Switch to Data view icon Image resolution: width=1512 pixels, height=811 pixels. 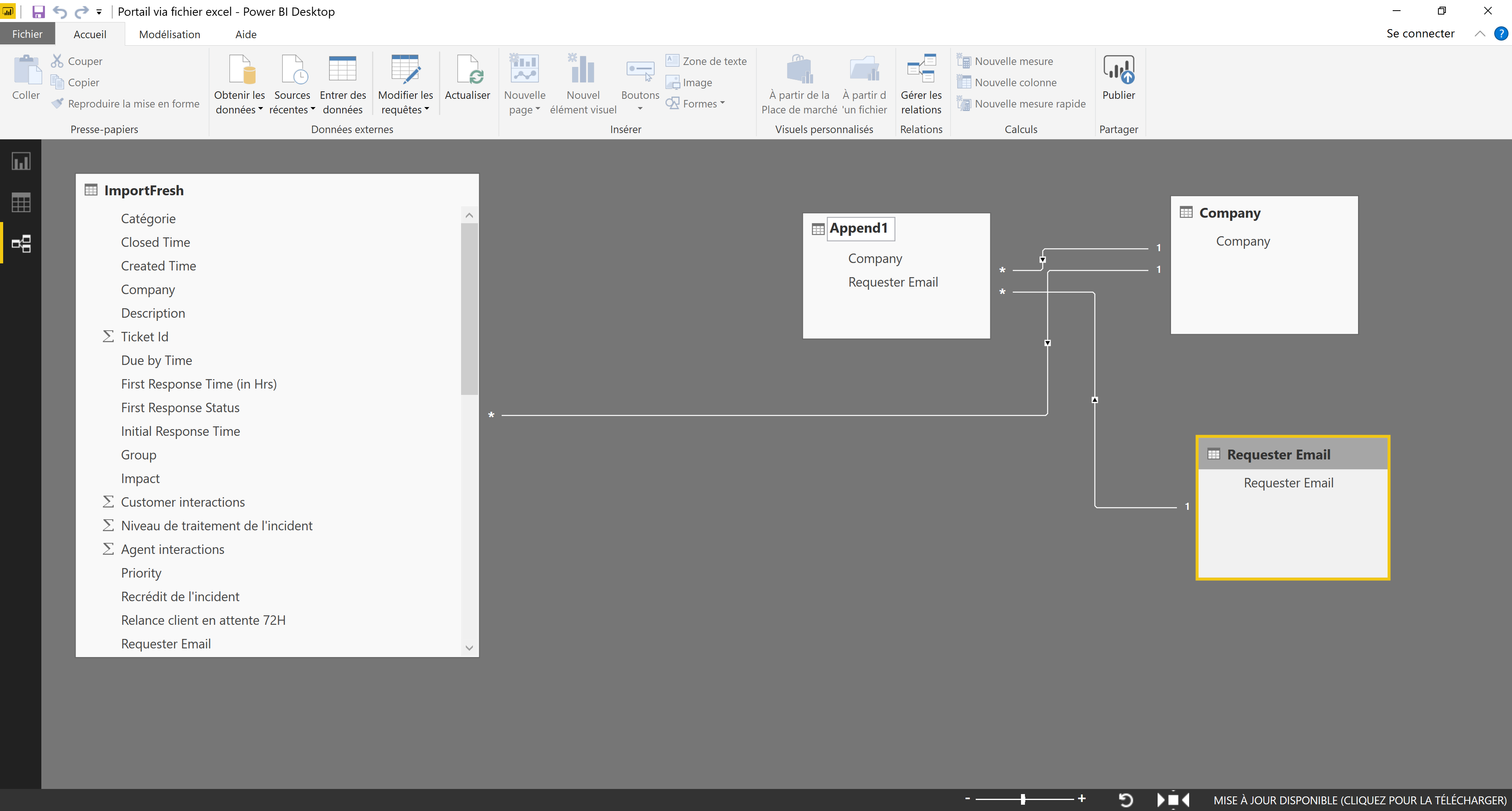(21, 202)
